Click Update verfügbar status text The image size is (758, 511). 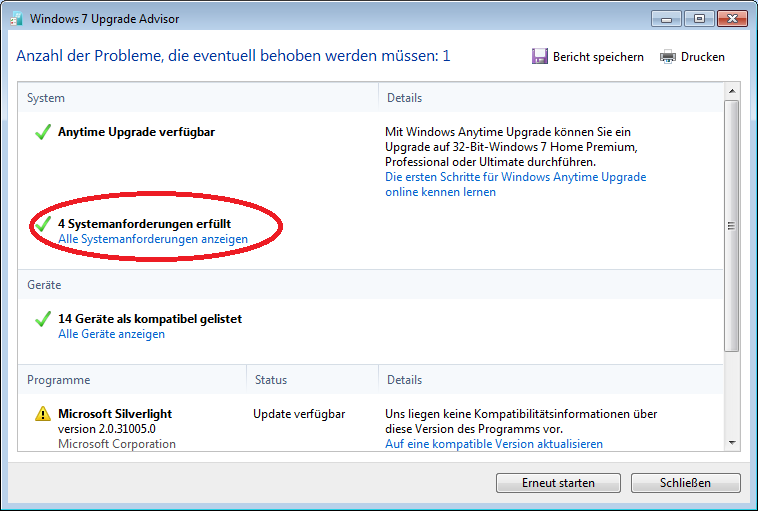(299, 414)
